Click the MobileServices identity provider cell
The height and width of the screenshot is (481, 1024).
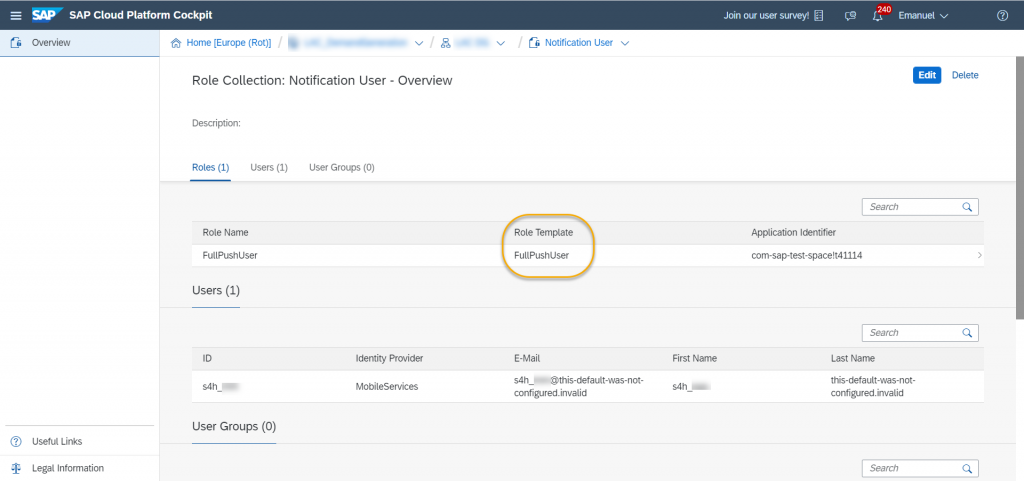(x=387, y=387)
